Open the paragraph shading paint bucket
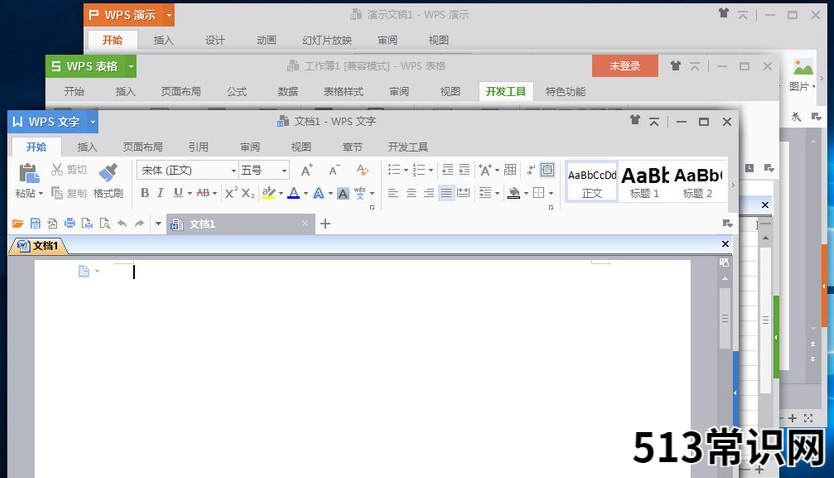 click(x=513, y=193)
